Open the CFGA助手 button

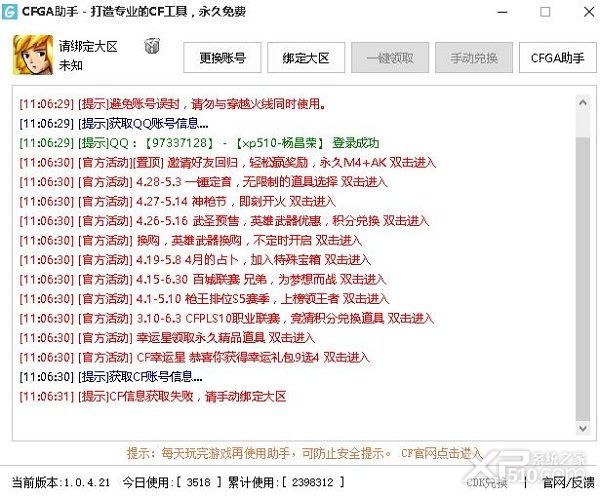coord(558,58)
